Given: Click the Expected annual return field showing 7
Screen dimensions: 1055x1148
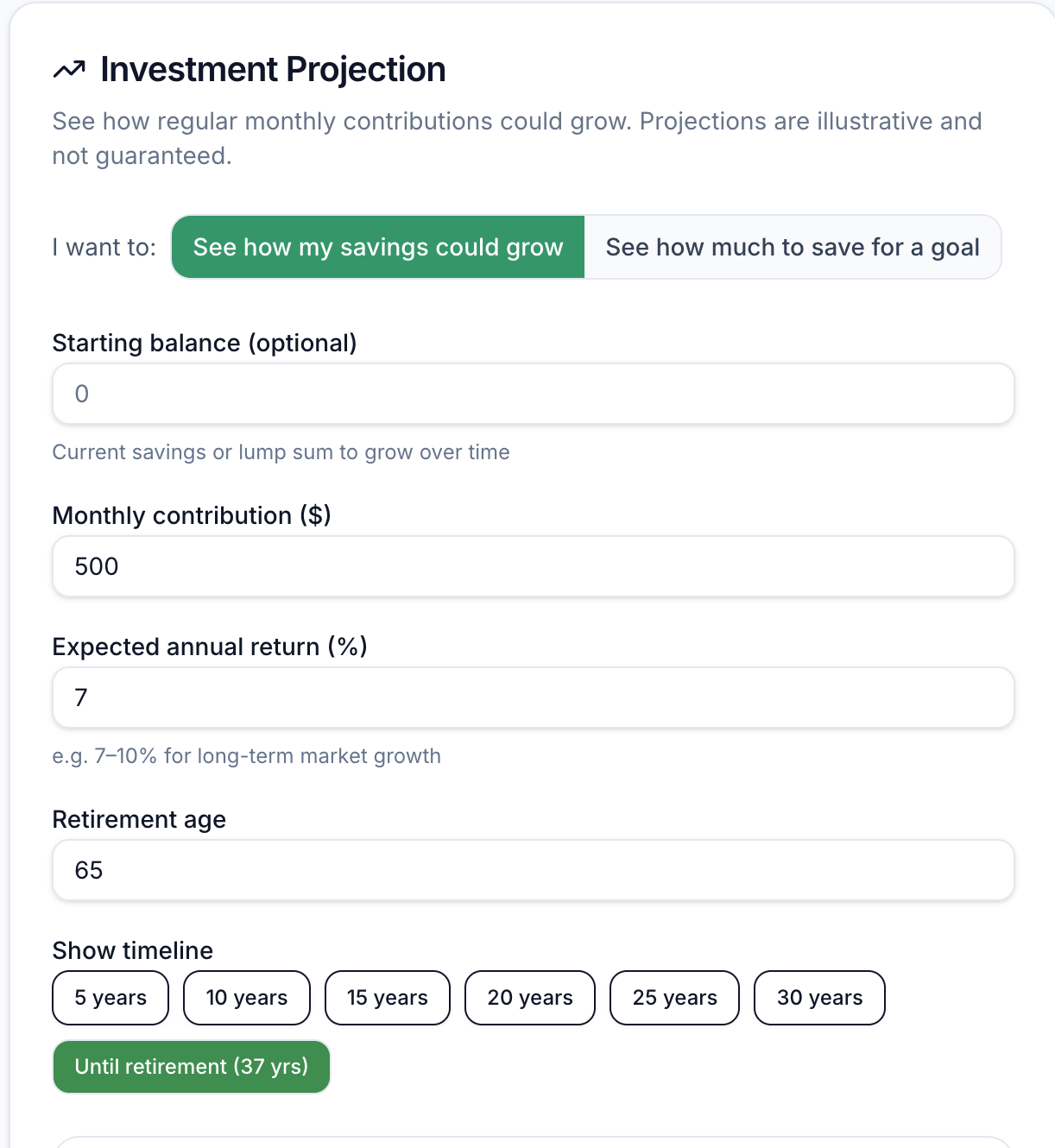Looking at the screenshot, I should [x=533, y=698].
